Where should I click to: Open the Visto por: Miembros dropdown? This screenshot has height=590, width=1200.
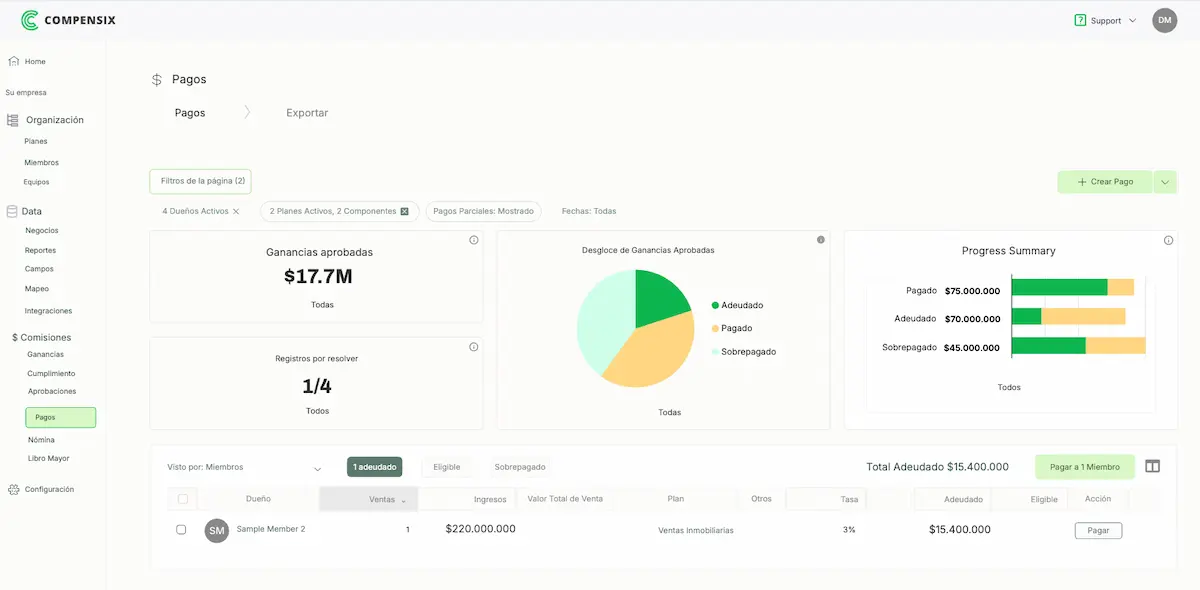[x=245, y=467]
